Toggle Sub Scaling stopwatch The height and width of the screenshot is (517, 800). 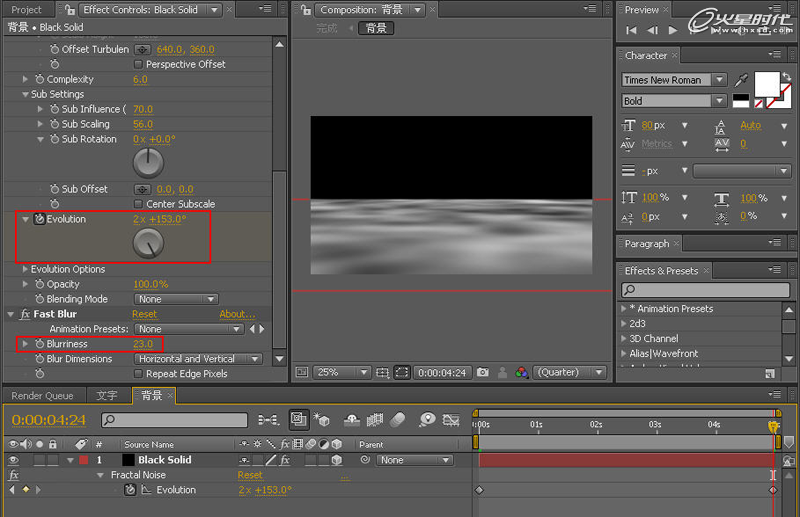tap(55, 124)
